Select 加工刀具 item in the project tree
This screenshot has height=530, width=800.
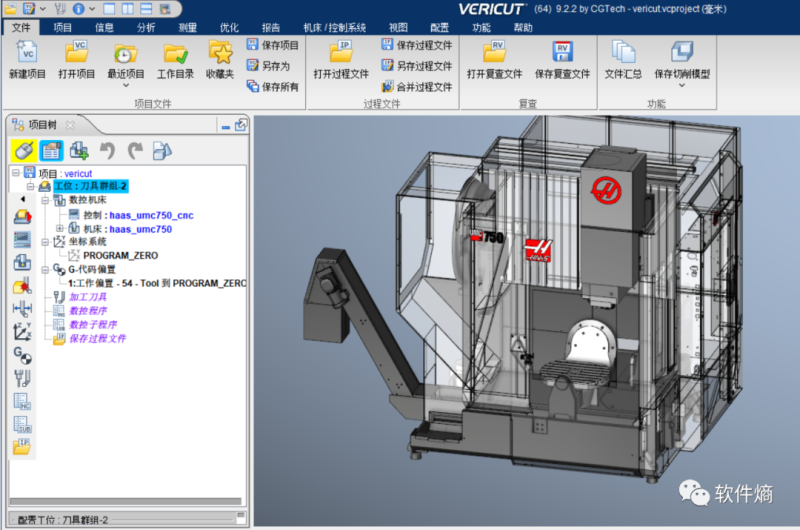pos(88,297)
